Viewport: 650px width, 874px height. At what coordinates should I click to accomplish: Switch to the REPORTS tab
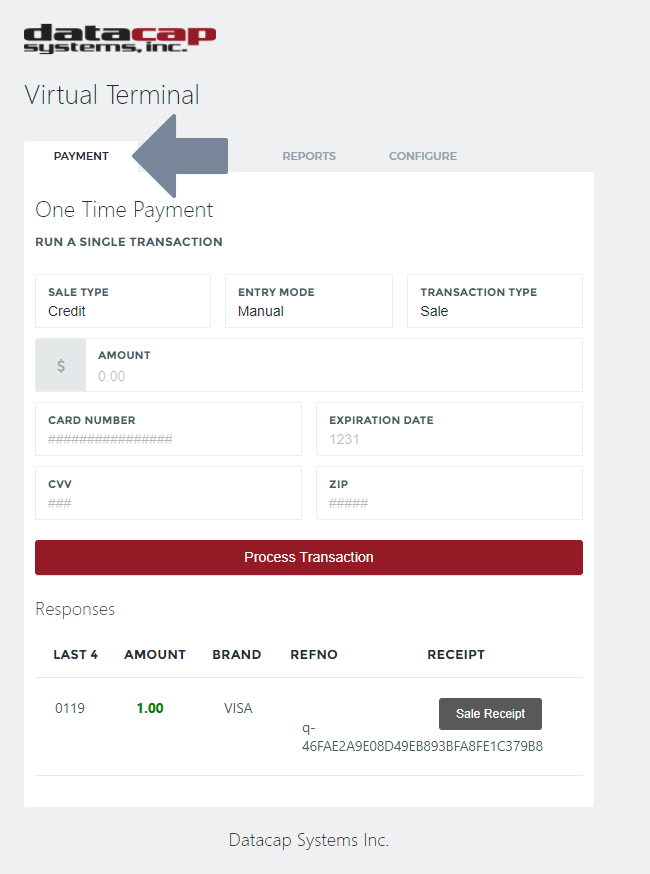[x=309, y=156]
